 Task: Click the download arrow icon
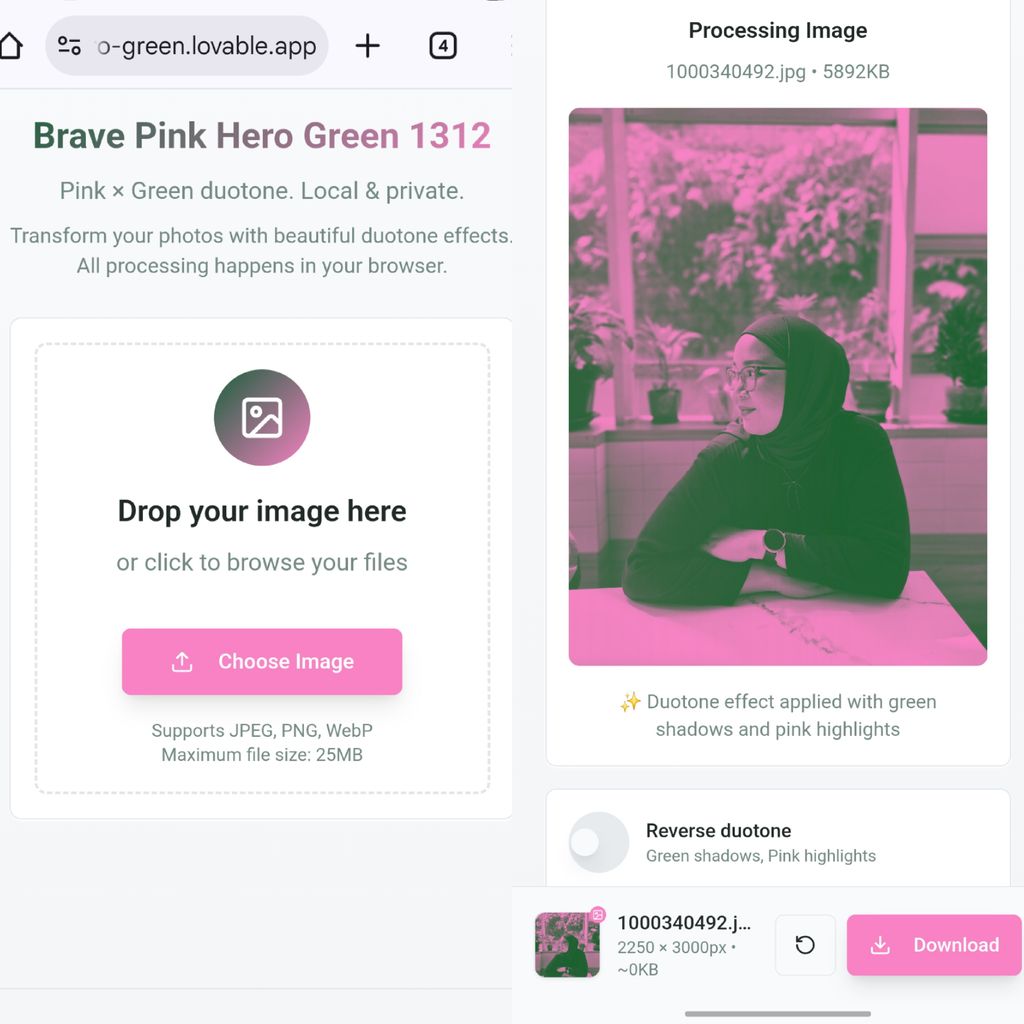[880, 945]
